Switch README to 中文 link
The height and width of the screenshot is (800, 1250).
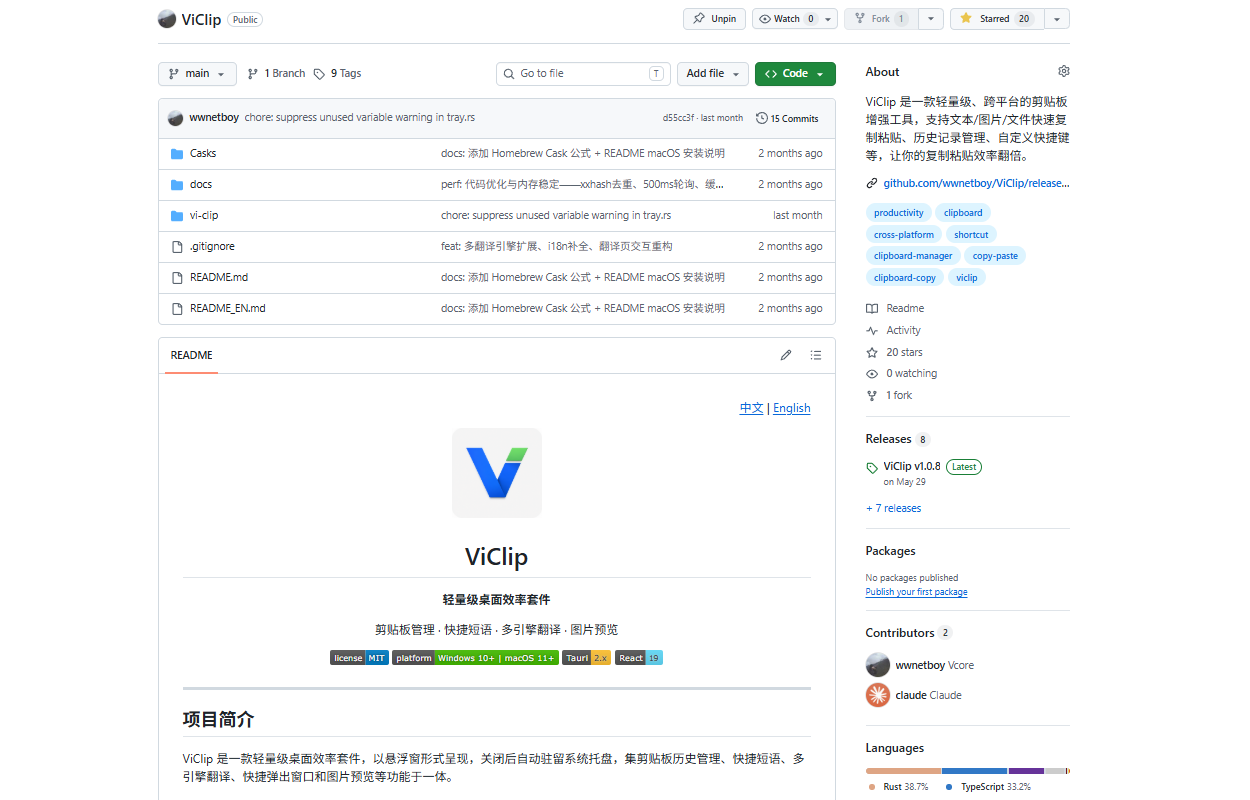coord(751,408)
